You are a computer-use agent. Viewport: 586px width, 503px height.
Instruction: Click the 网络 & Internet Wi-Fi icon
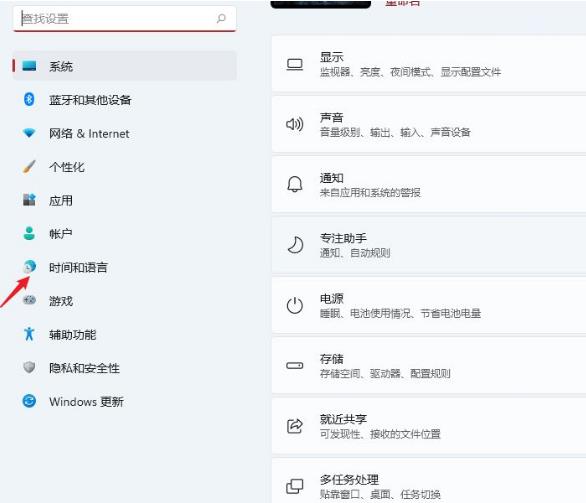tap(29, 133)
